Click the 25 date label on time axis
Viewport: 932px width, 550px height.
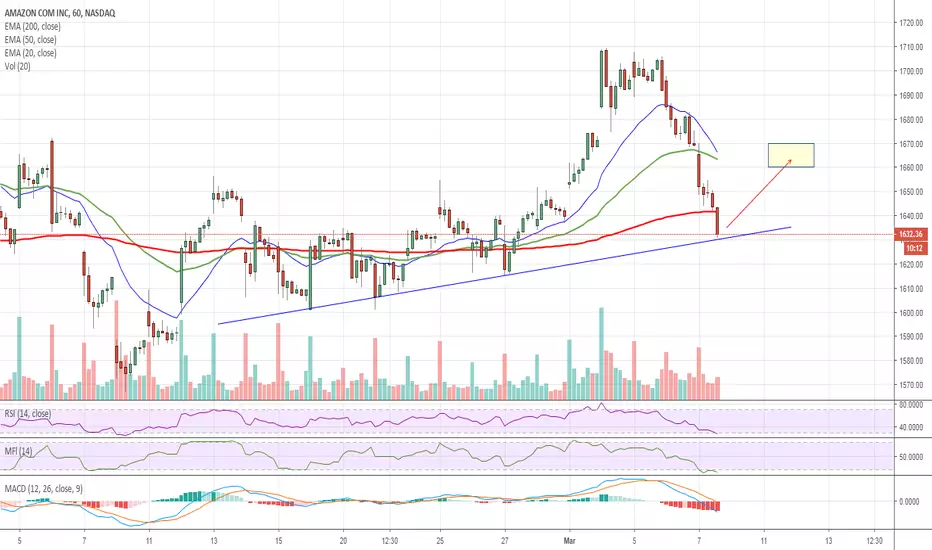pos(440,541)
